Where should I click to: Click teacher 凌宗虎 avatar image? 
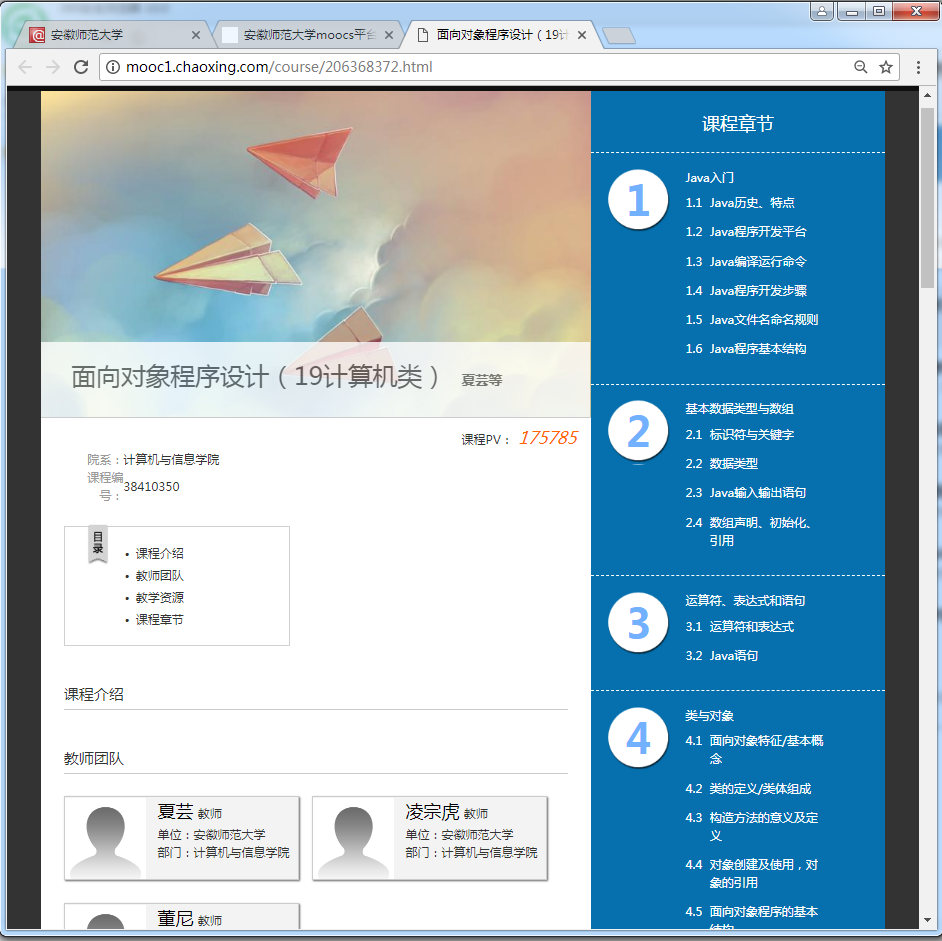[354, 839]
